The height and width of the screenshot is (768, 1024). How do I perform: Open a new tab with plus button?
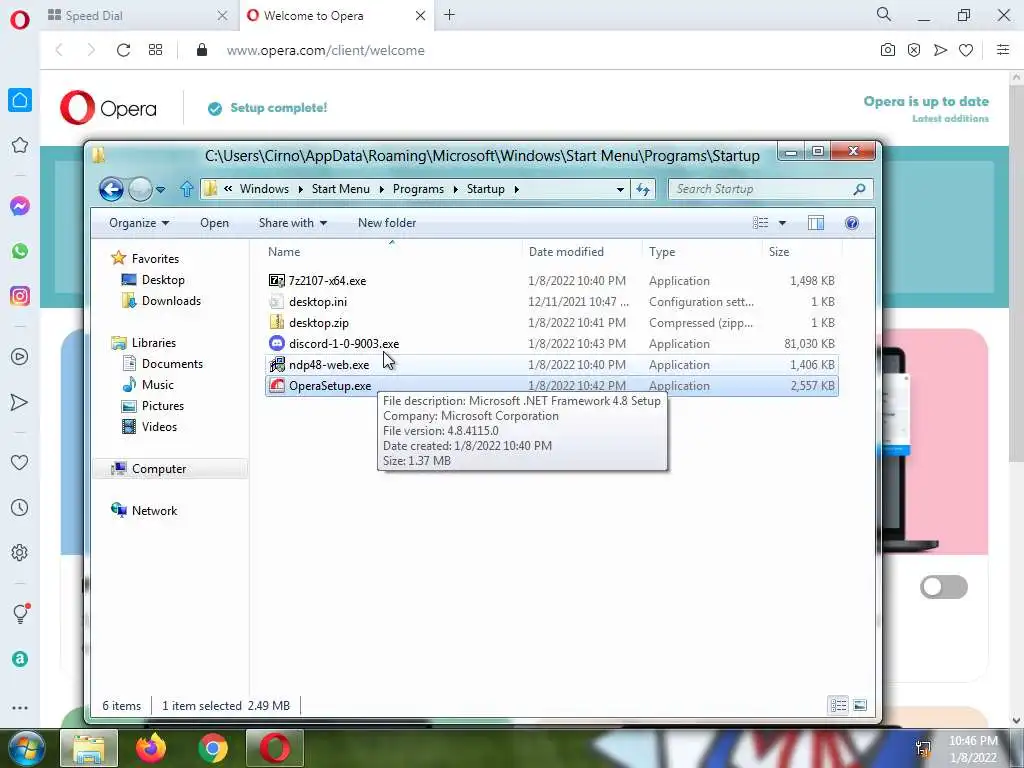click(449, 15)
